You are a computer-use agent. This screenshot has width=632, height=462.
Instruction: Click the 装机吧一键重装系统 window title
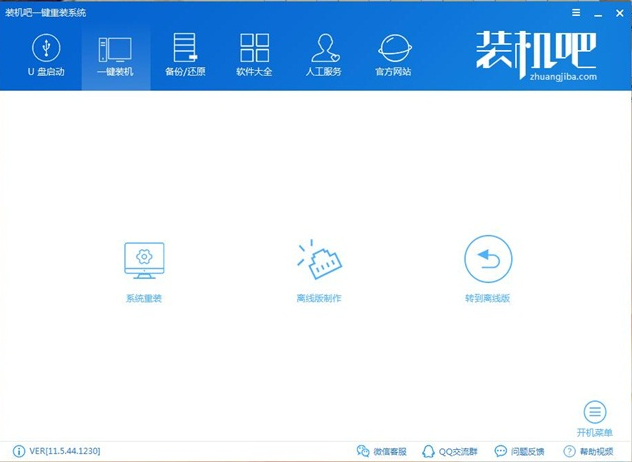point(46,13)
